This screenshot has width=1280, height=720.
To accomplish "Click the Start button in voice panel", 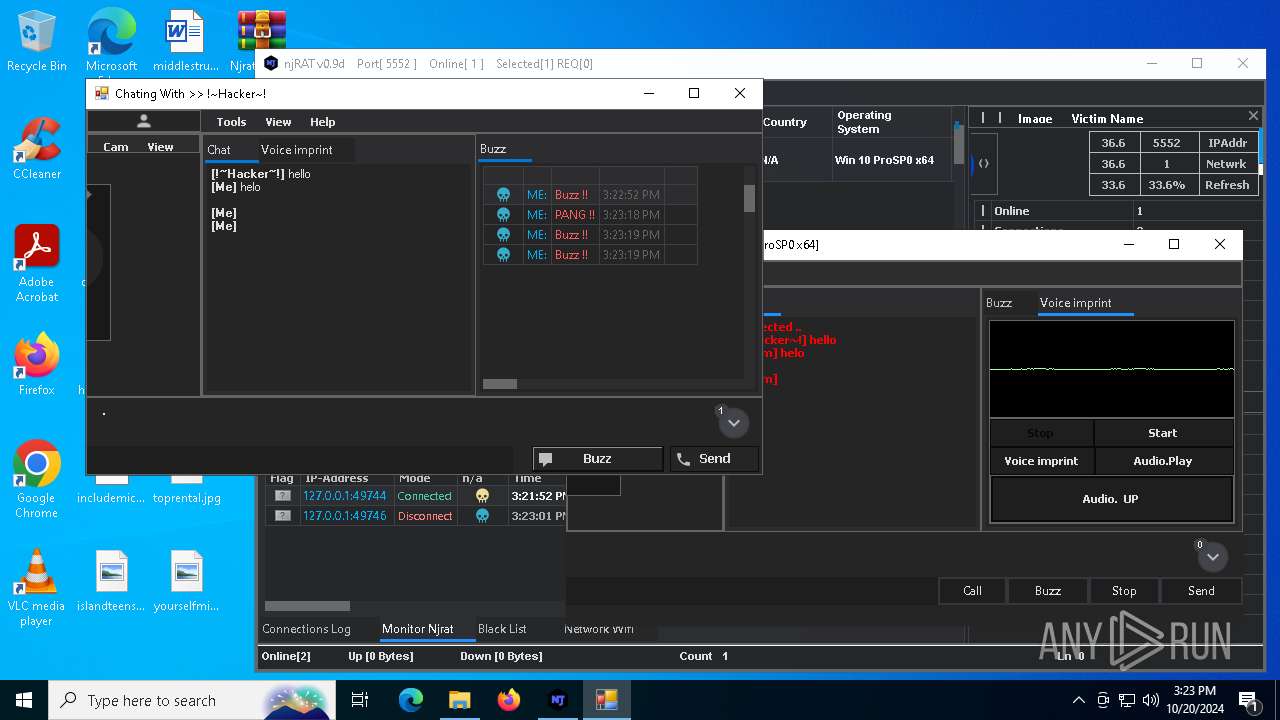I will click(1163, 433).
